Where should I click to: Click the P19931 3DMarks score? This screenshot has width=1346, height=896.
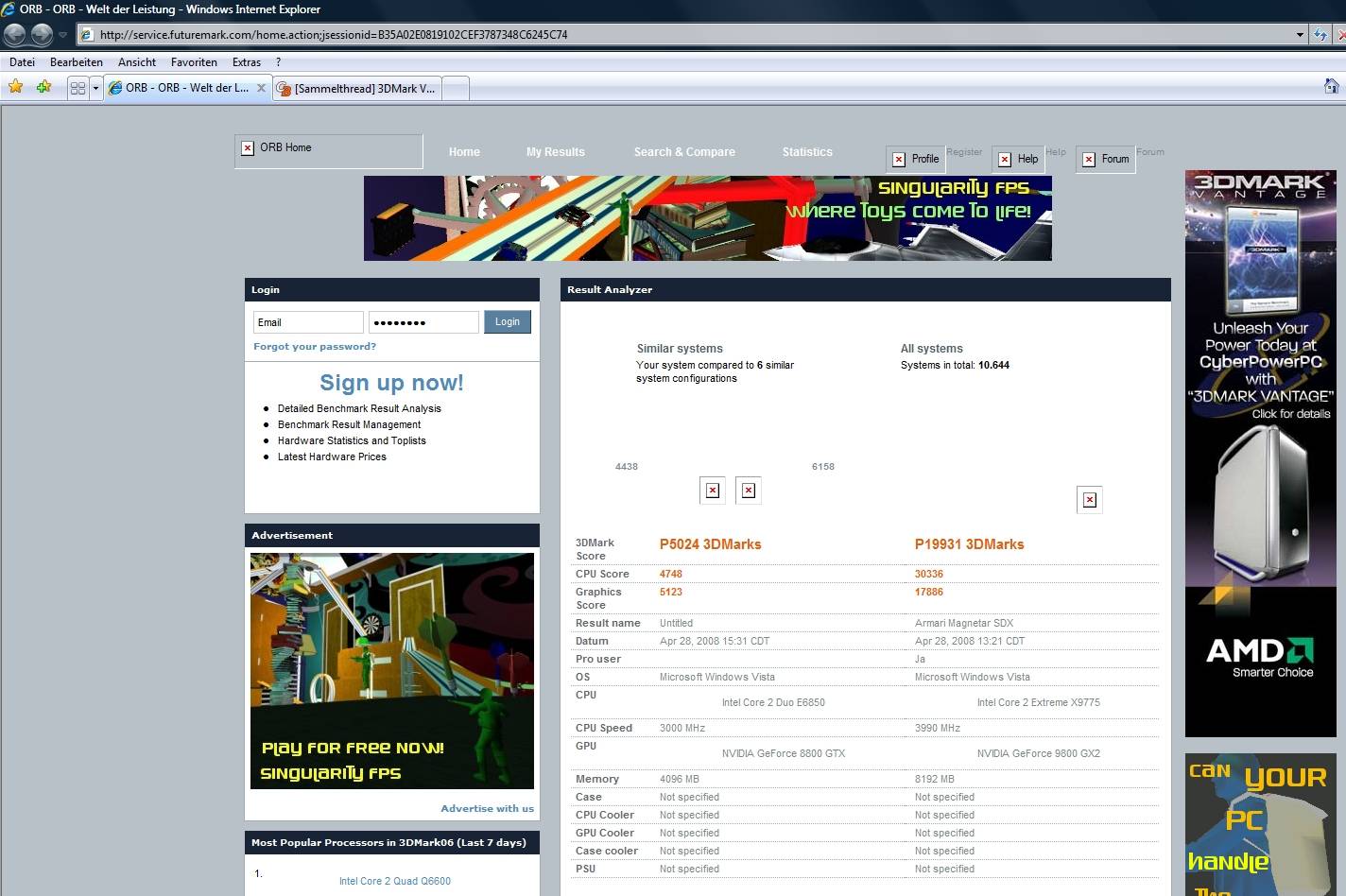[x=969, y=544]
